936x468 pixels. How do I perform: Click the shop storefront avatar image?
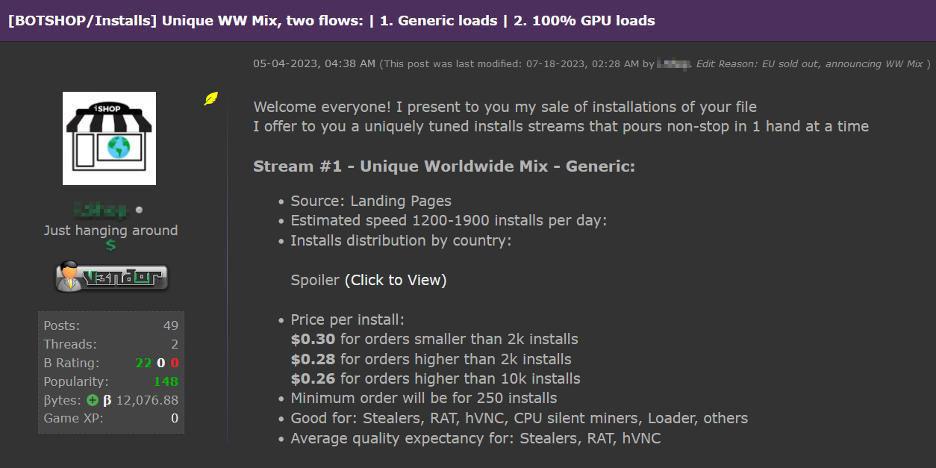click(109, 138)
